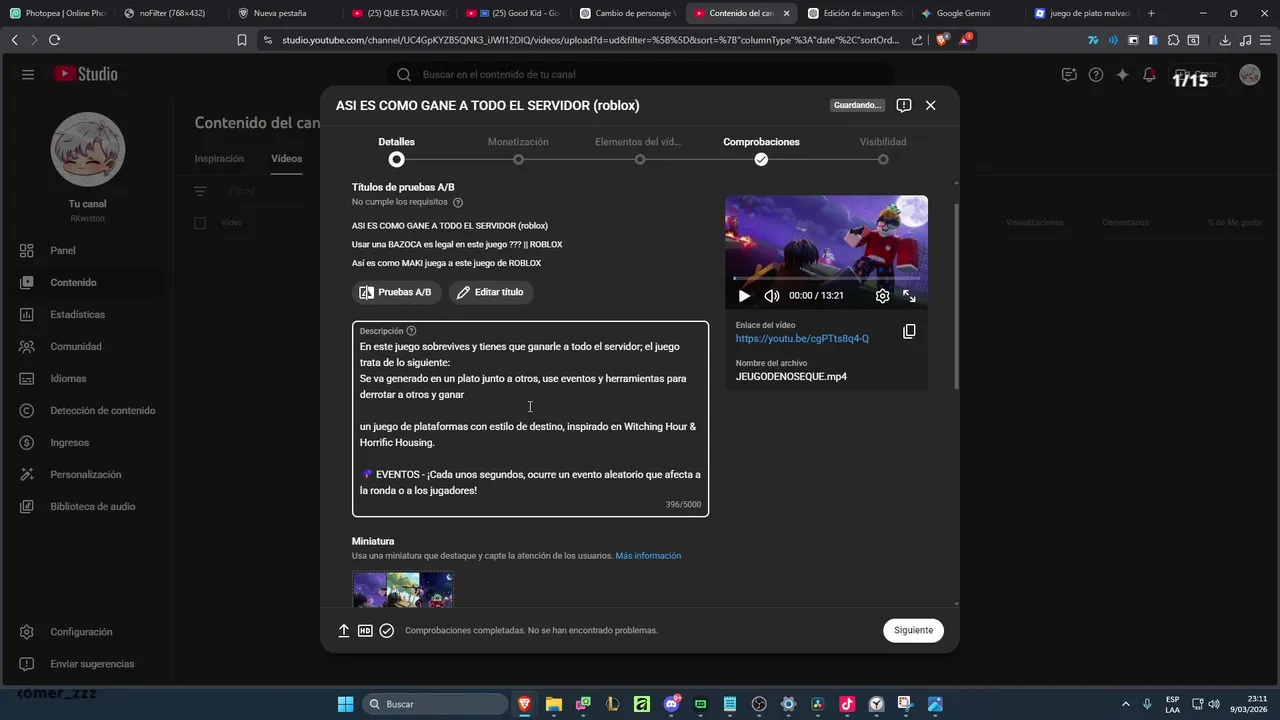Screen dimensions: 1280x720
Task: Click the send feedback icon in dialog header
Action: 904,105
